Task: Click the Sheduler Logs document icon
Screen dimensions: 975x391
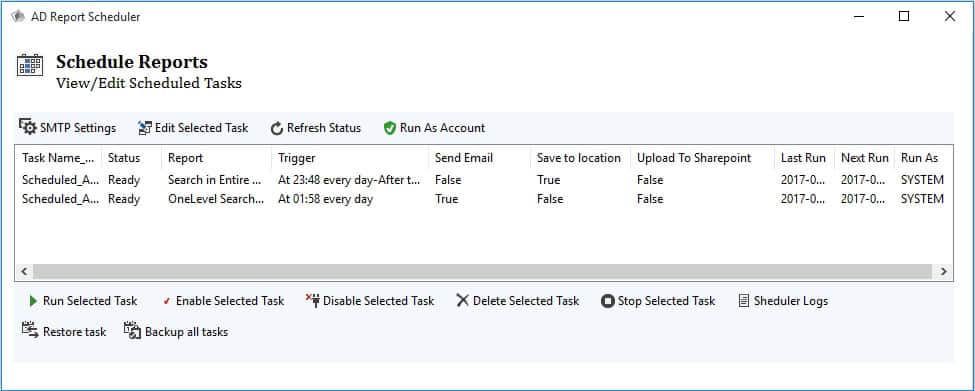Action: [x=744, y=301]
